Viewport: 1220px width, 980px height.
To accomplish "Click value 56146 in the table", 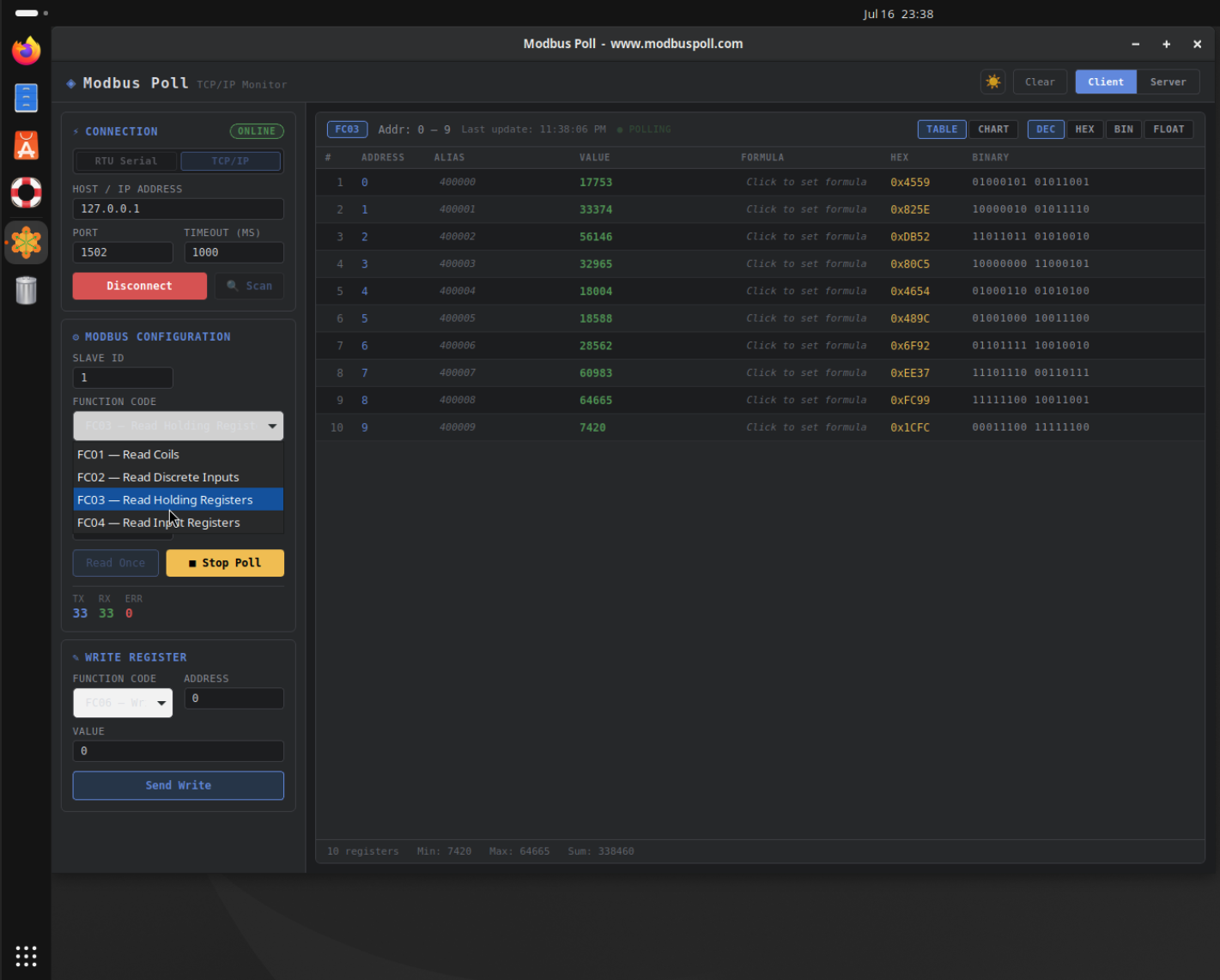I will point(596,237).
